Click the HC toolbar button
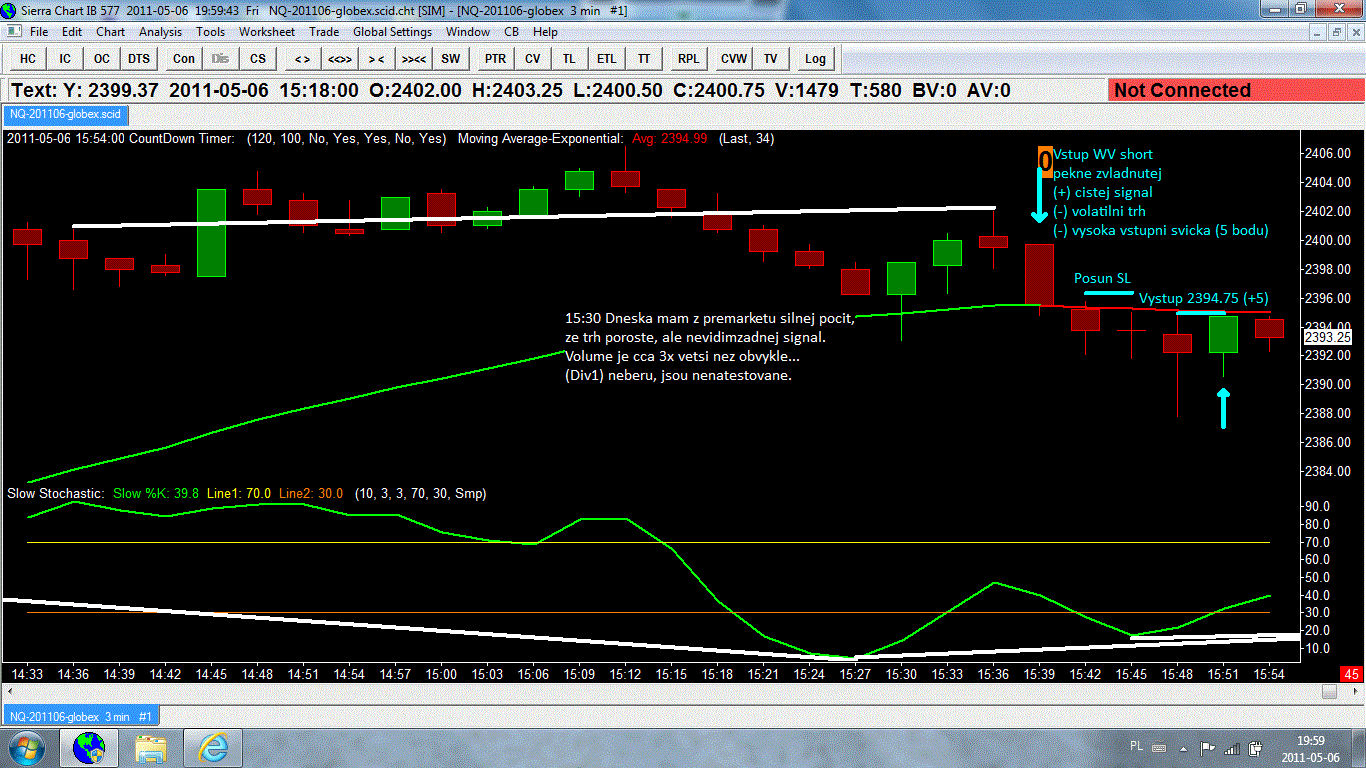Image resolution: width=1366 pixels, height=768 pixels. [x=28, y=58]
